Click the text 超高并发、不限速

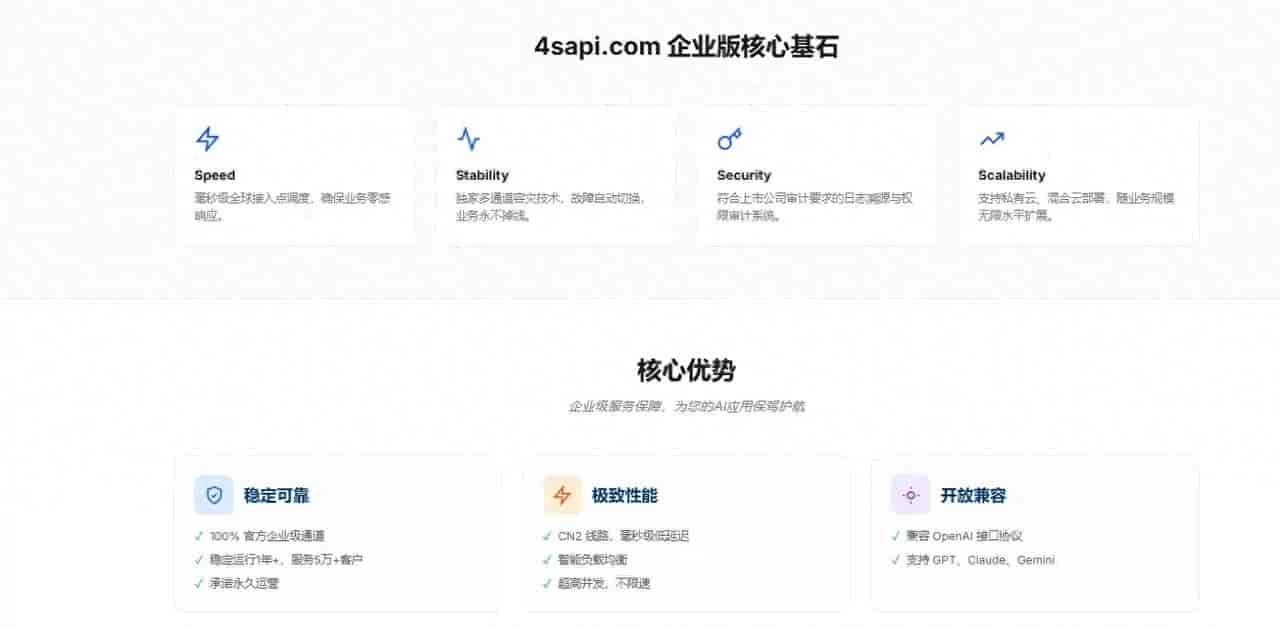click(604, 583)
